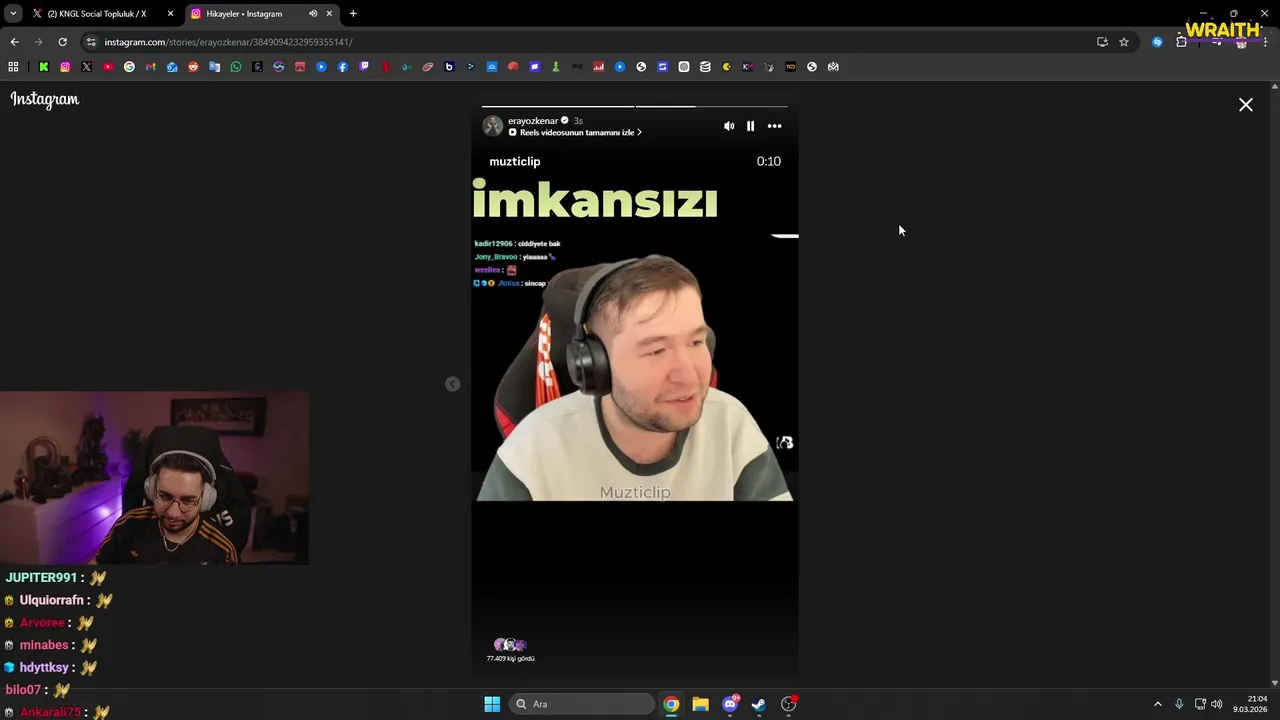
Task: Click the microphone tray icon
Action: tap(1179, 704)
